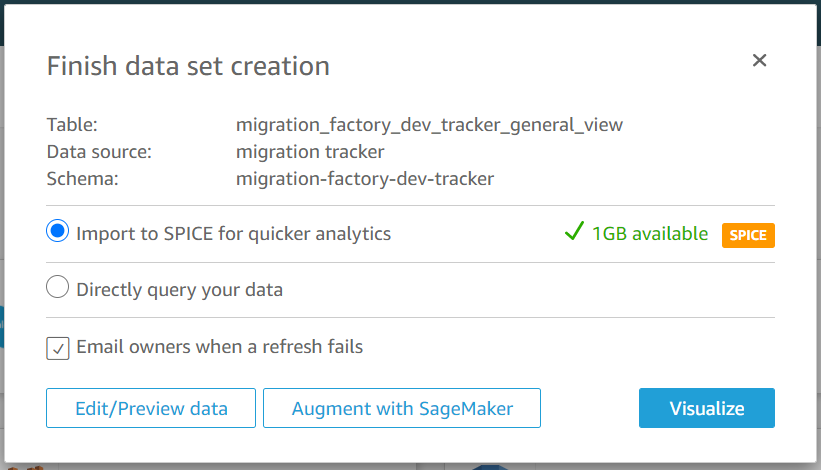Click the Table: field label
This screenshot has width=821, height=470.
pyautogui.click(x=72, y=125)
